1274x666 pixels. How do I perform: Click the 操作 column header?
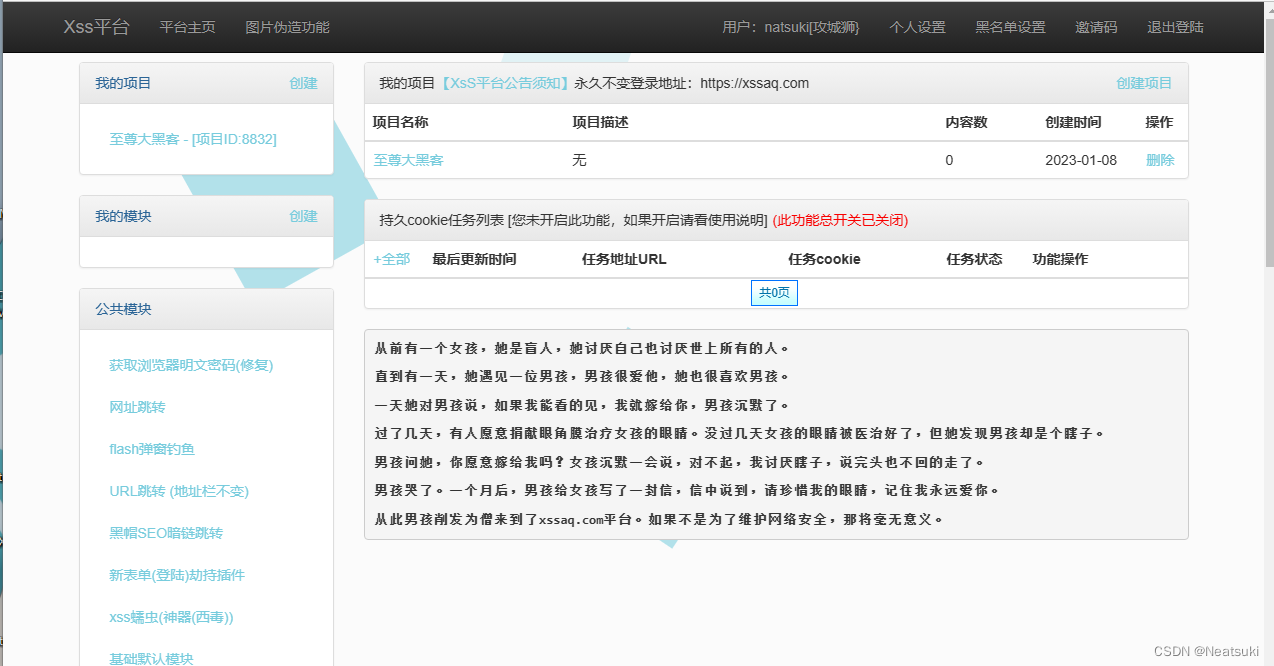pyautogui.click(x=1159, y=122)
